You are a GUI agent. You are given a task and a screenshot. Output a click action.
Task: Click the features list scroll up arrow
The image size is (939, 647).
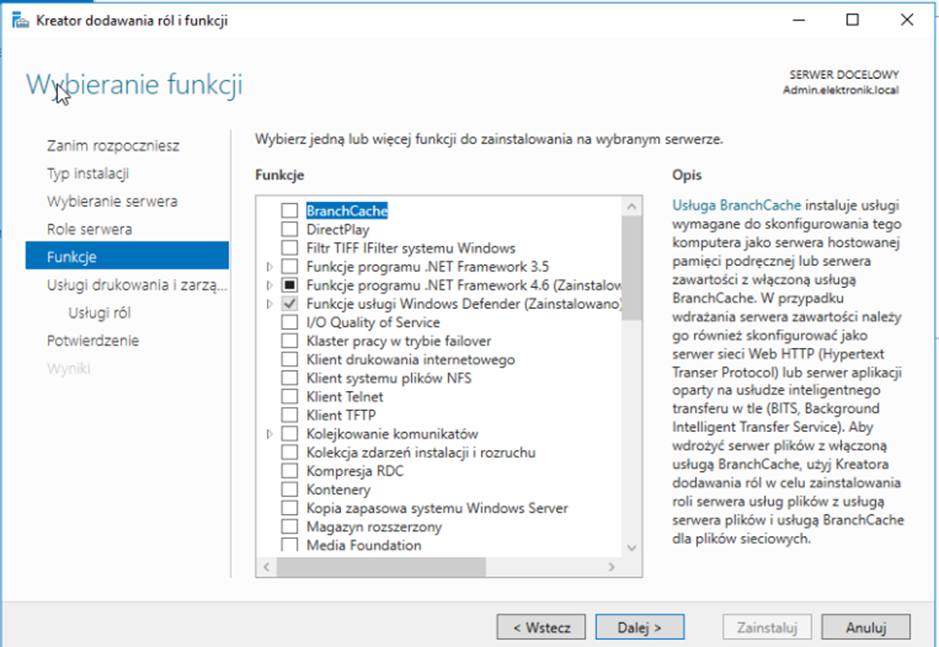[632, 207]
